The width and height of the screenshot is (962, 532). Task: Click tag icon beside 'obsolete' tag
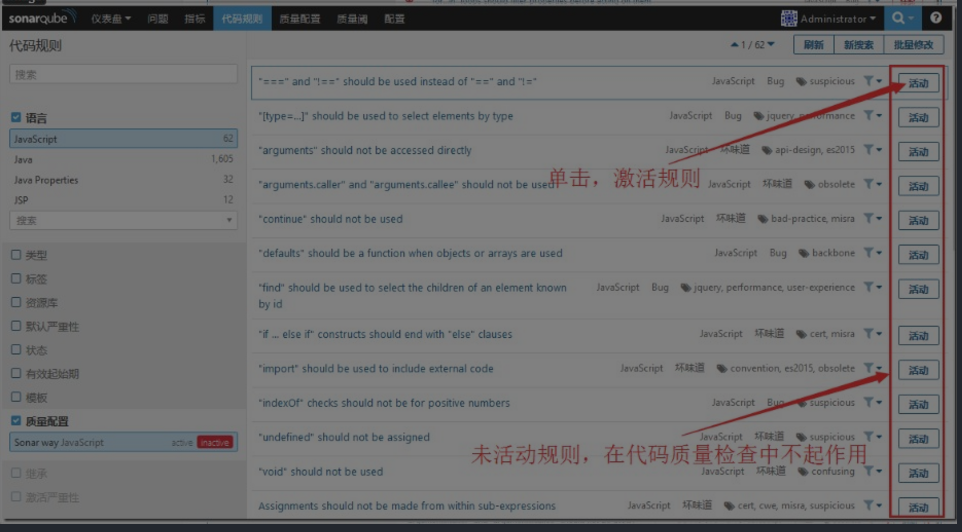tap(810, 185)
